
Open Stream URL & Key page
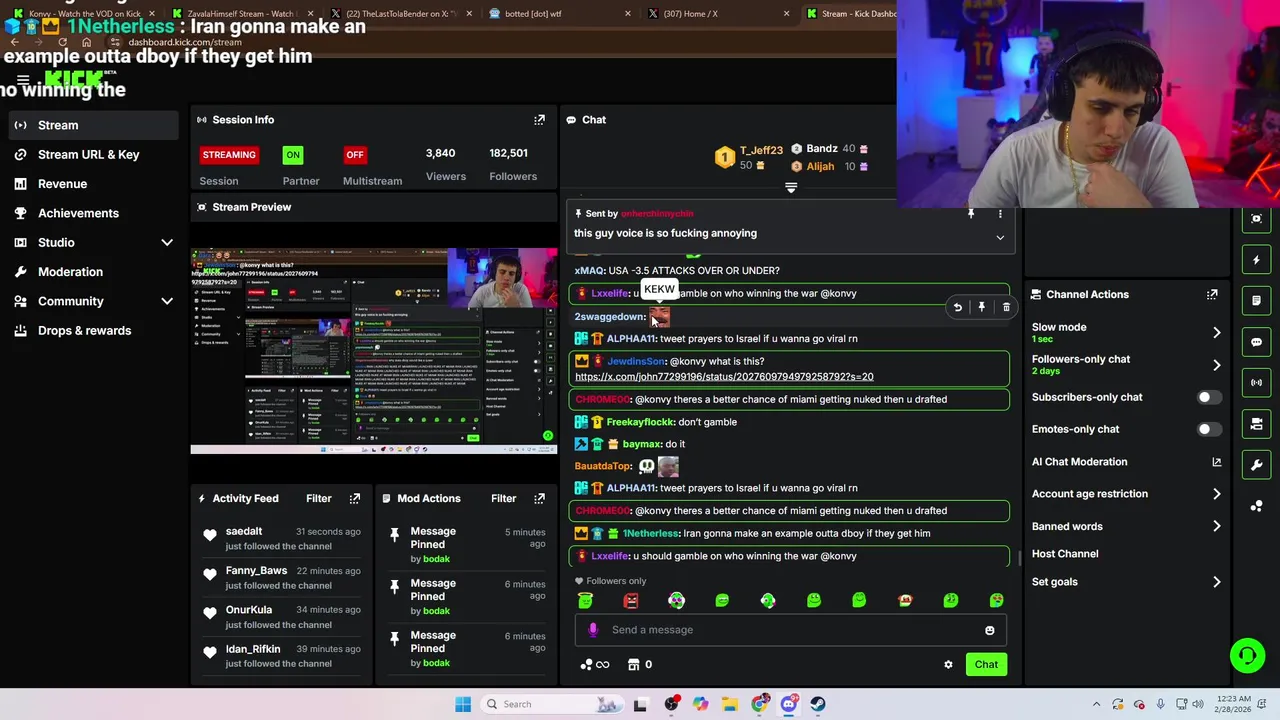tap(88, 154)
